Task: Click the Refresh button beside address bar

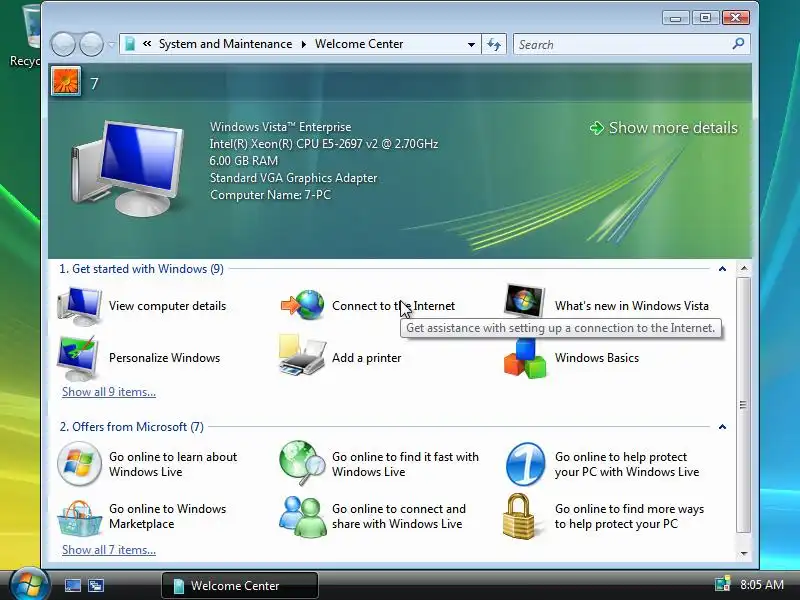Action: coord(494,44)
